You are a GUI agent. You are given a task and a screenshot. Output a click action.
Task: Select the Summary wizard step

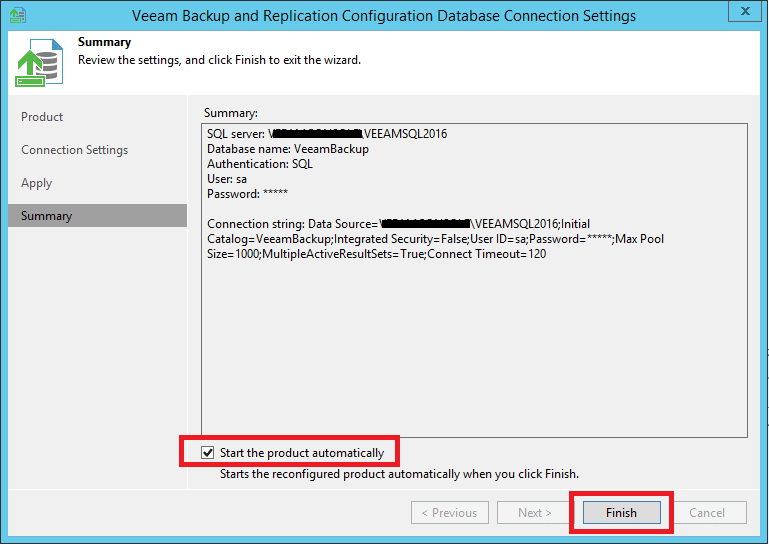(x=98, y=216)
